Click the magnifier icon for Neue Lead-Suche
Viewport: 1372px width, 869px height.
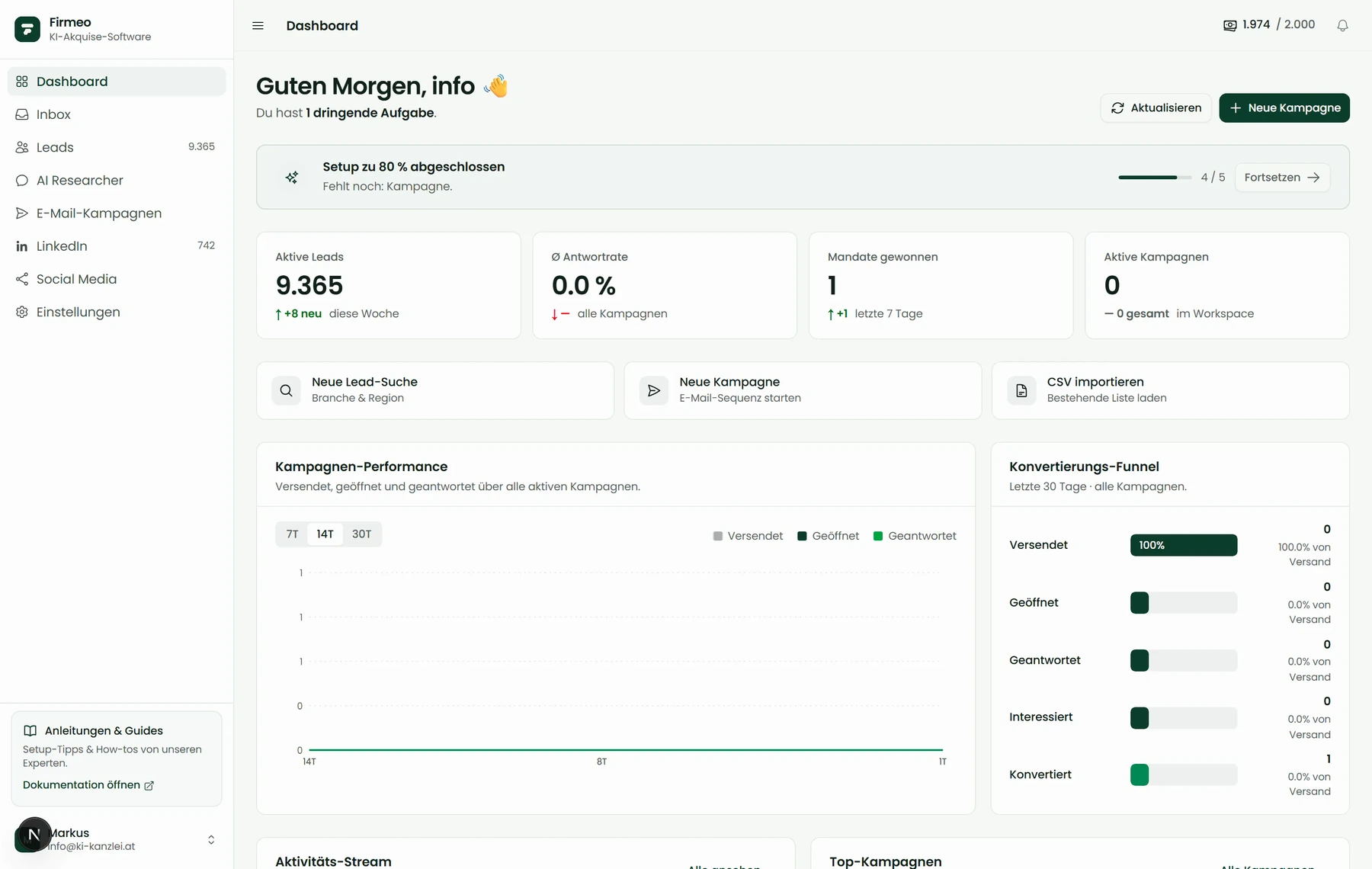click(x=286, y=390)
